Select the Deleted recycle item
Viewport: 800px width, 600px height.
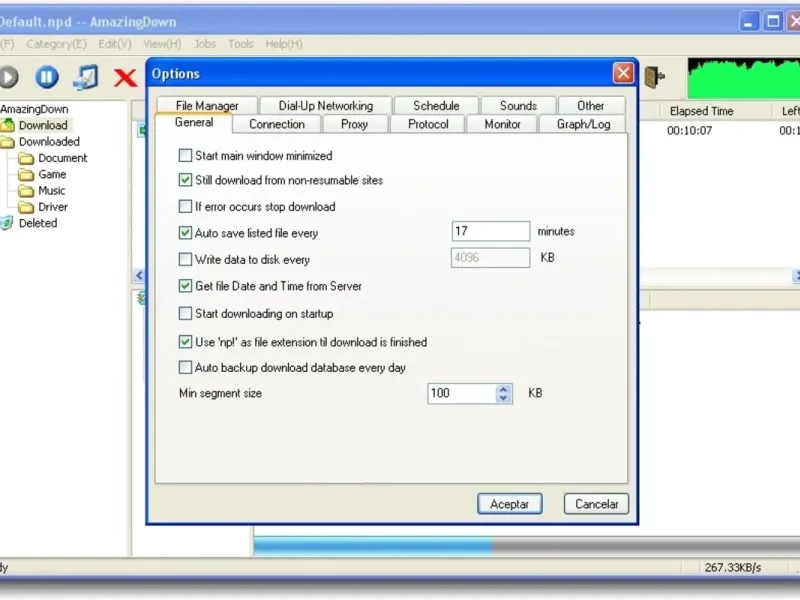[x=38, y=223]
